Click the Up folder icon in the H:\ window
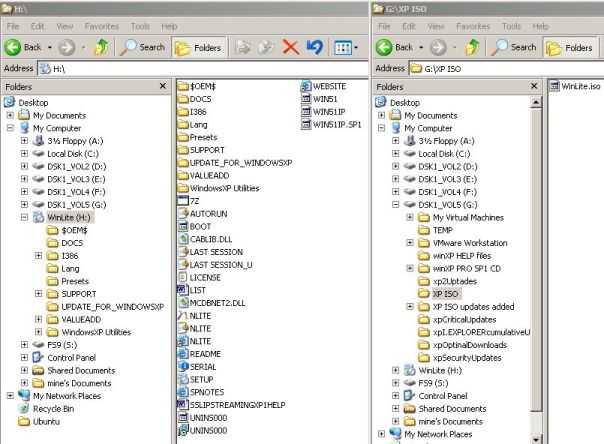 (x=100, y=47)
